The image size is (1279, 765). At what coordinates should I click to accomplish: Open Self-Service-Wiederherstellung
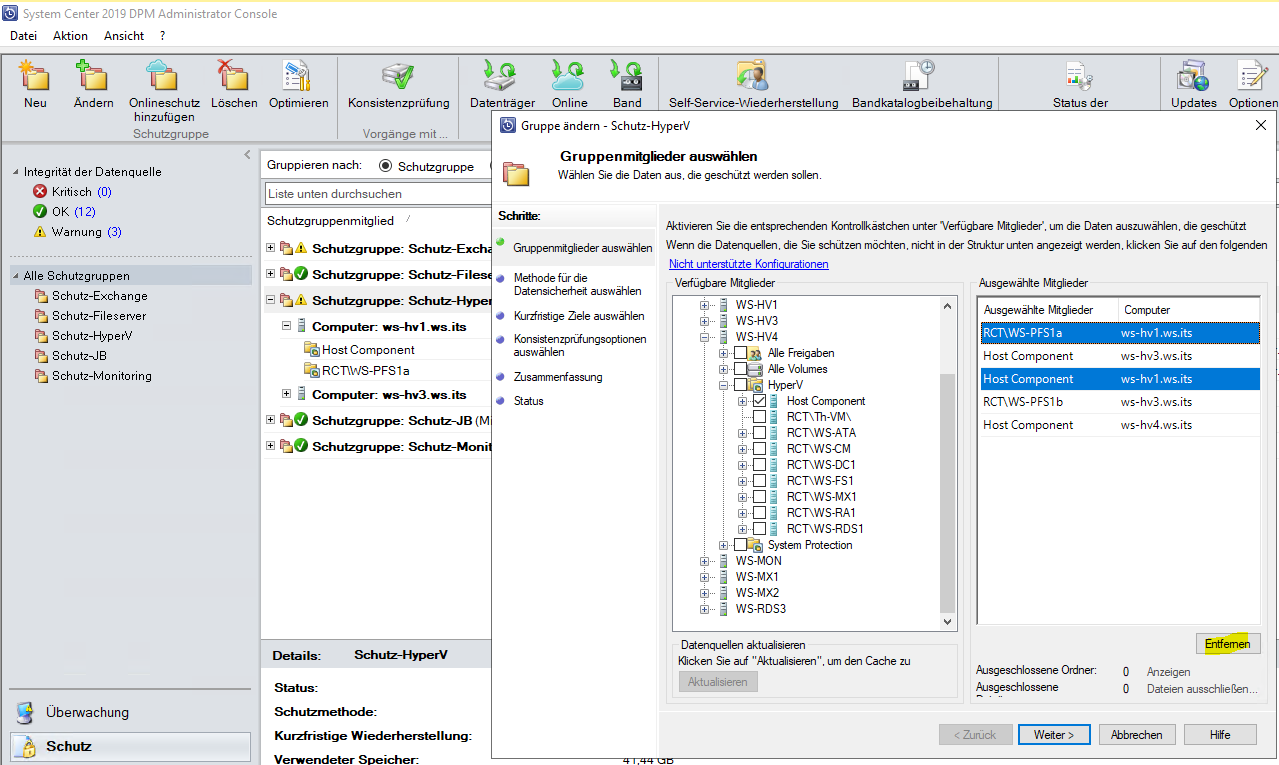pos(752,77)
